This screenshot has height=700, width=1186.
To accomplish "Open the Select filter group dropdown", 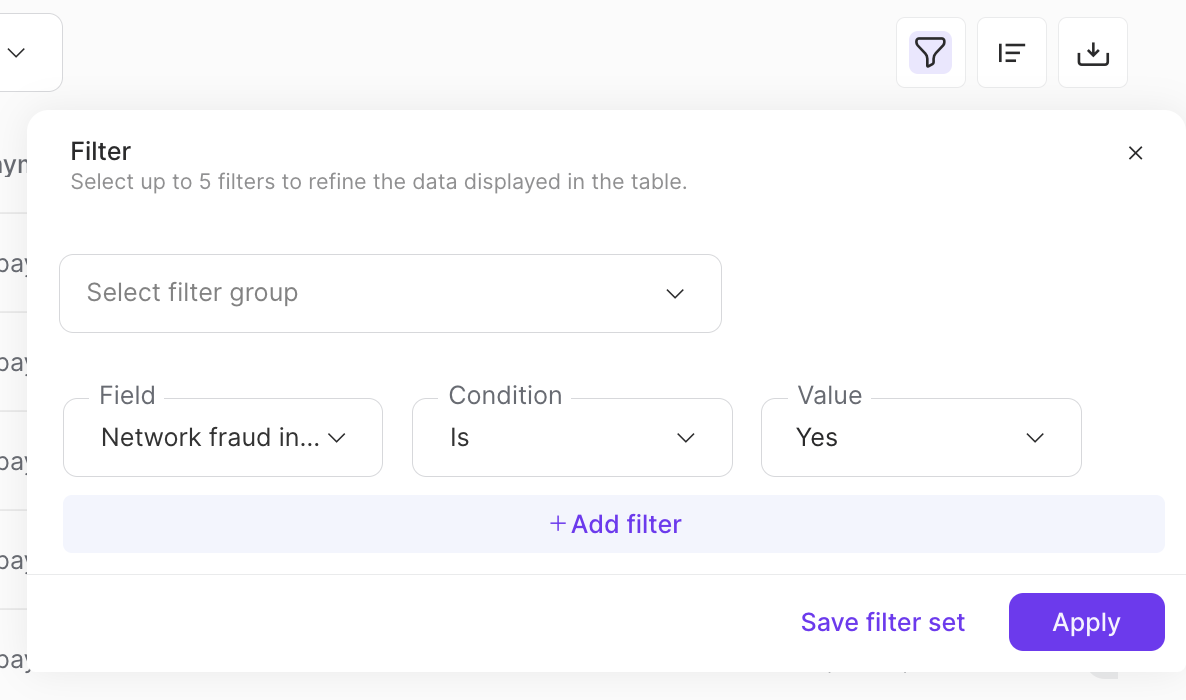I will 390,293.
